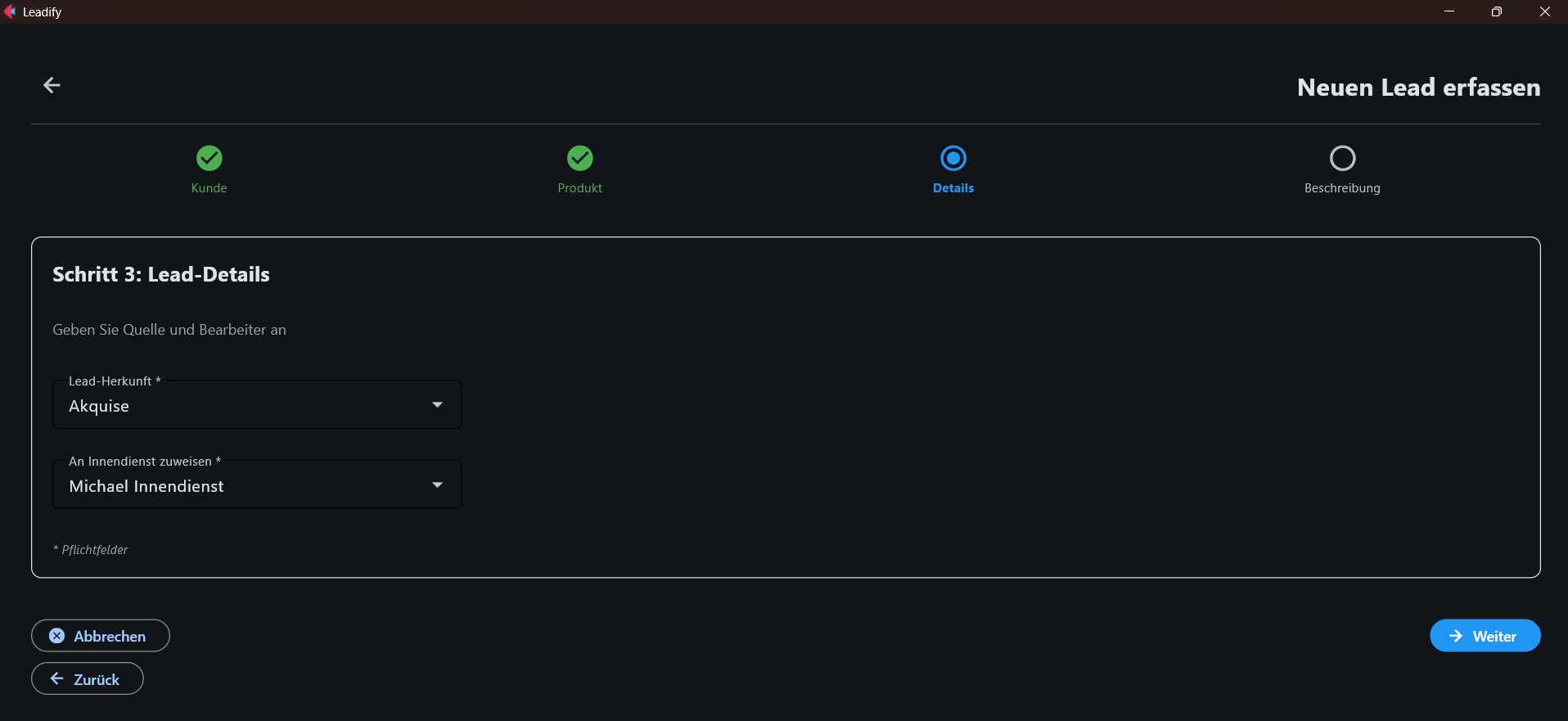Click the X icon inside the Abbrechen button

click(x=56, y=635)
